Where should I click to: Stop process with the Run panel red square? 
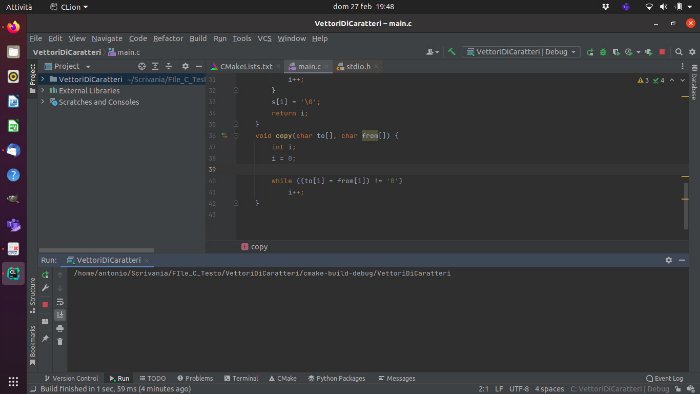tap(45, 305)
